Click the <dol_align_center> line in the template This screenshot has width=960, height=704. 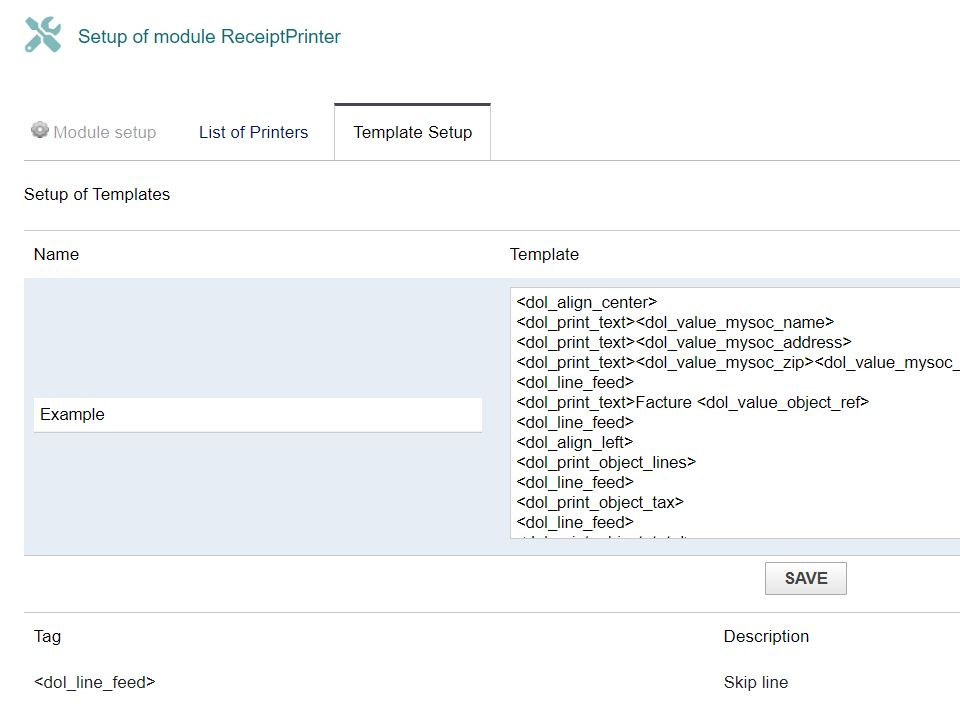587,302
